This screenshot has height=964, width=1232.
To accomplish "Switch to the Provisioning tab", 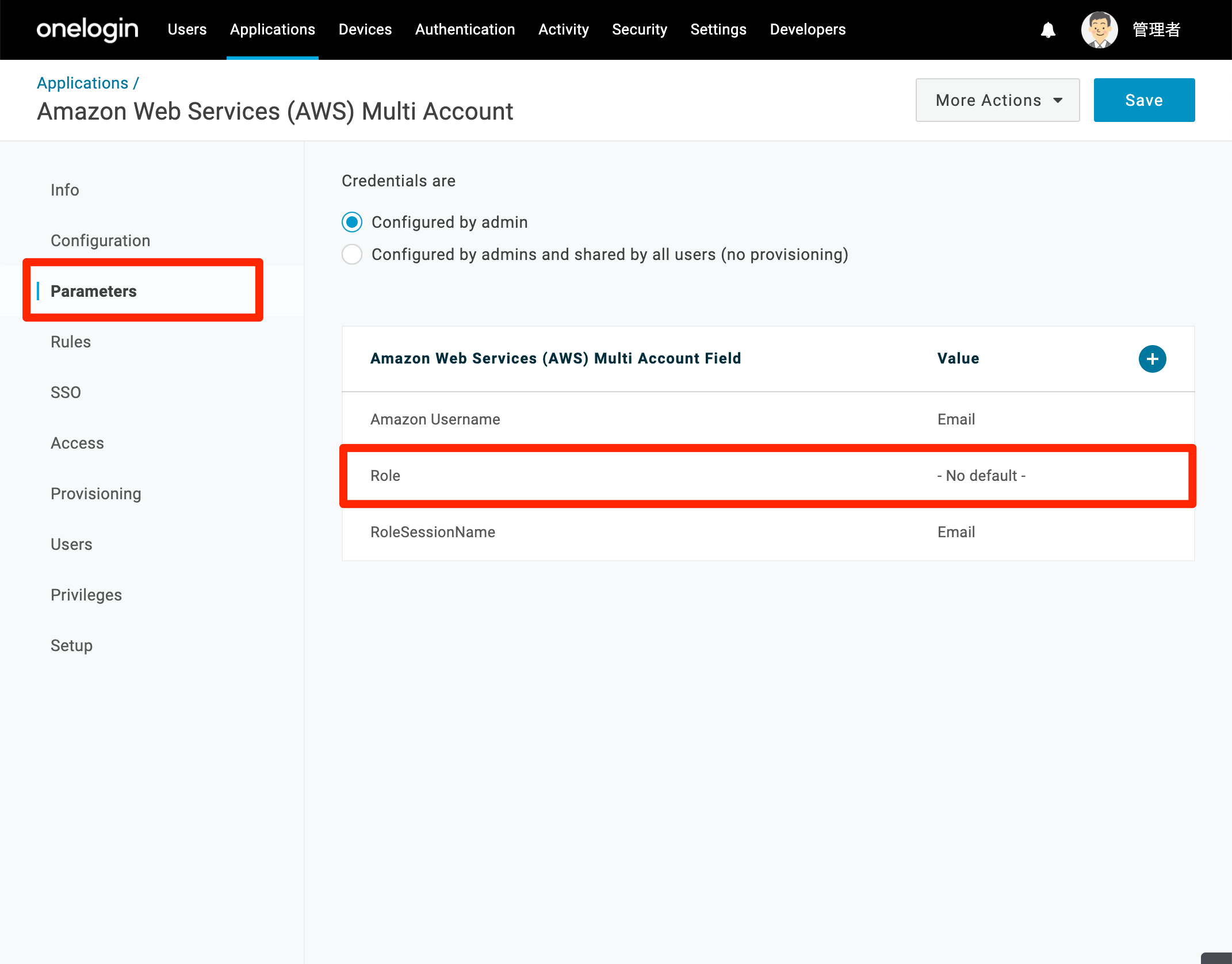I will (96, 494).
